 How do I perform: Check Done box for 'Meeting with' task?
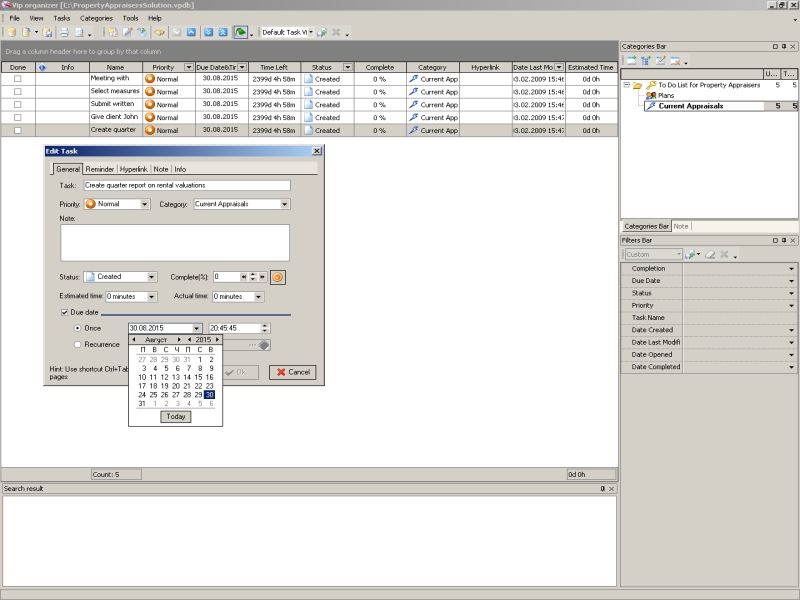tap(17, 78)
